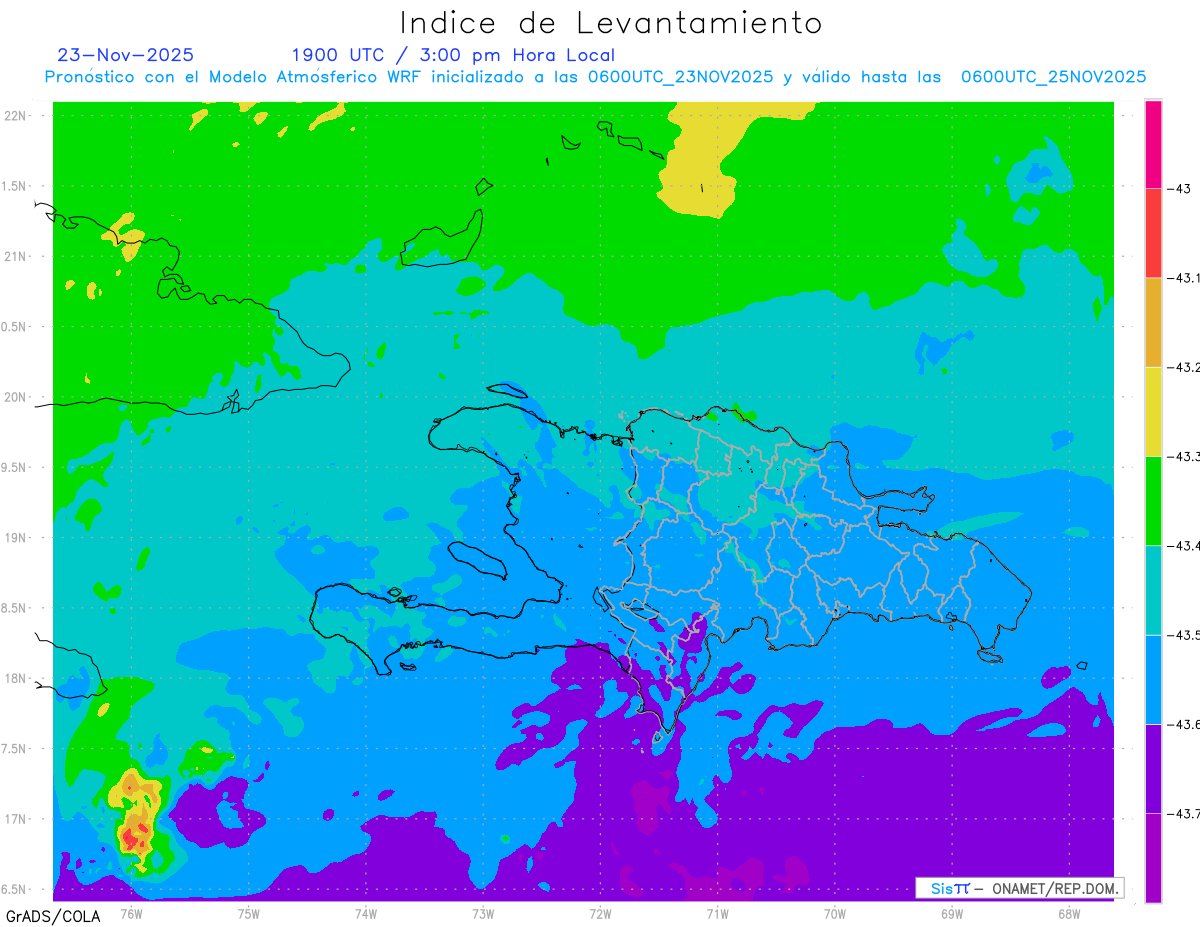Click the '22N' latitude label
Viewport: 1200px width, 927px height.
17,115
